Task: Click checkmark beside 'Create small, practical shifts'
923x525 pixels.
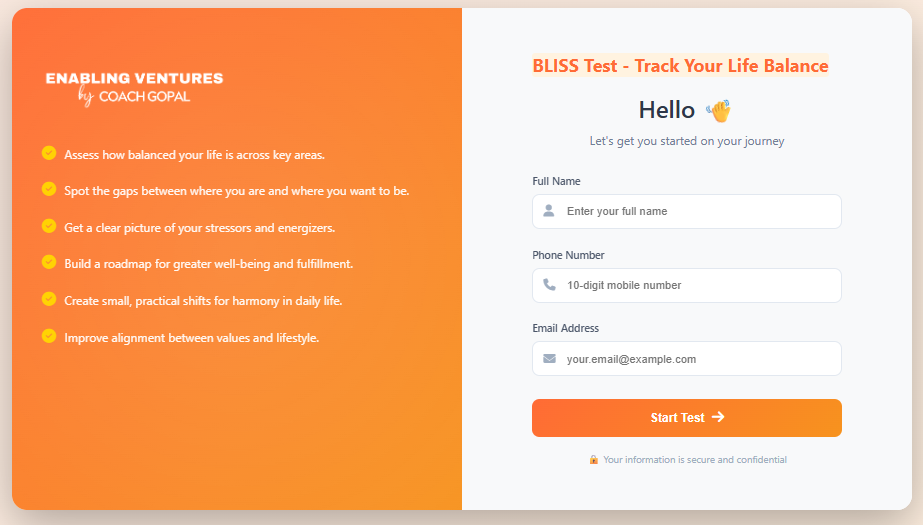Action: (x=49, y=299)
